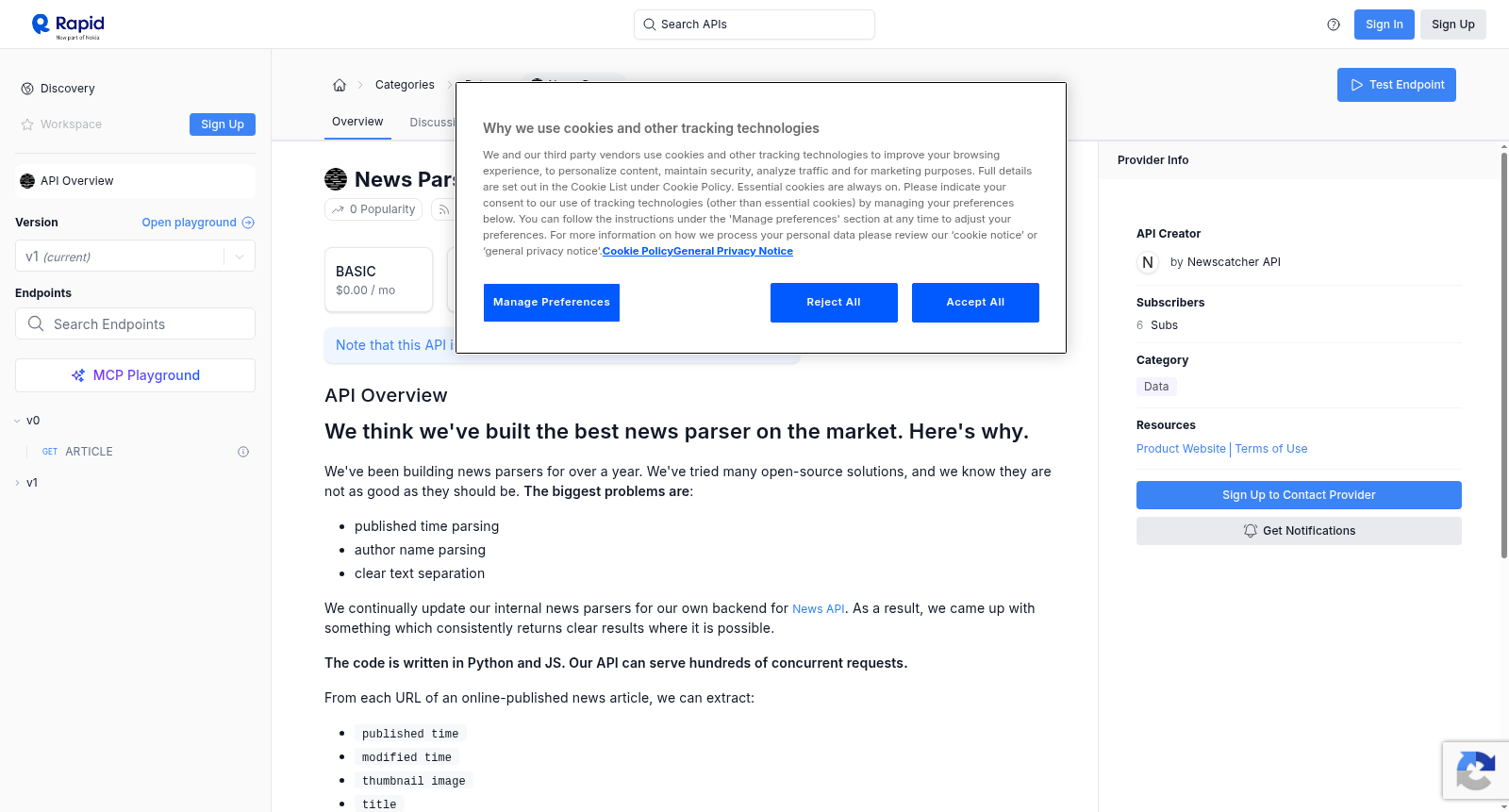Click the Test Endpoint button
Screen dimensions: 1509x812
1397,85
